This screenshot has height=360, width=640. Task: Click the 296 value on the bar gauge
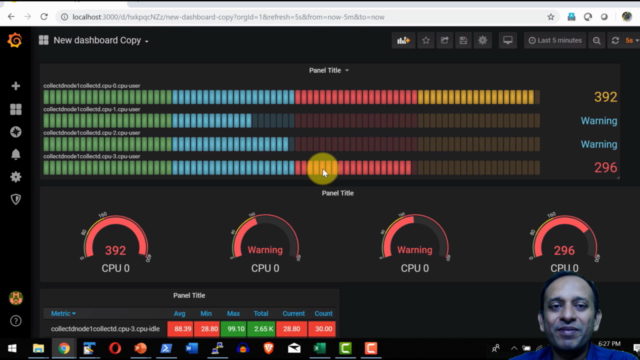click(x=605, y=168)
